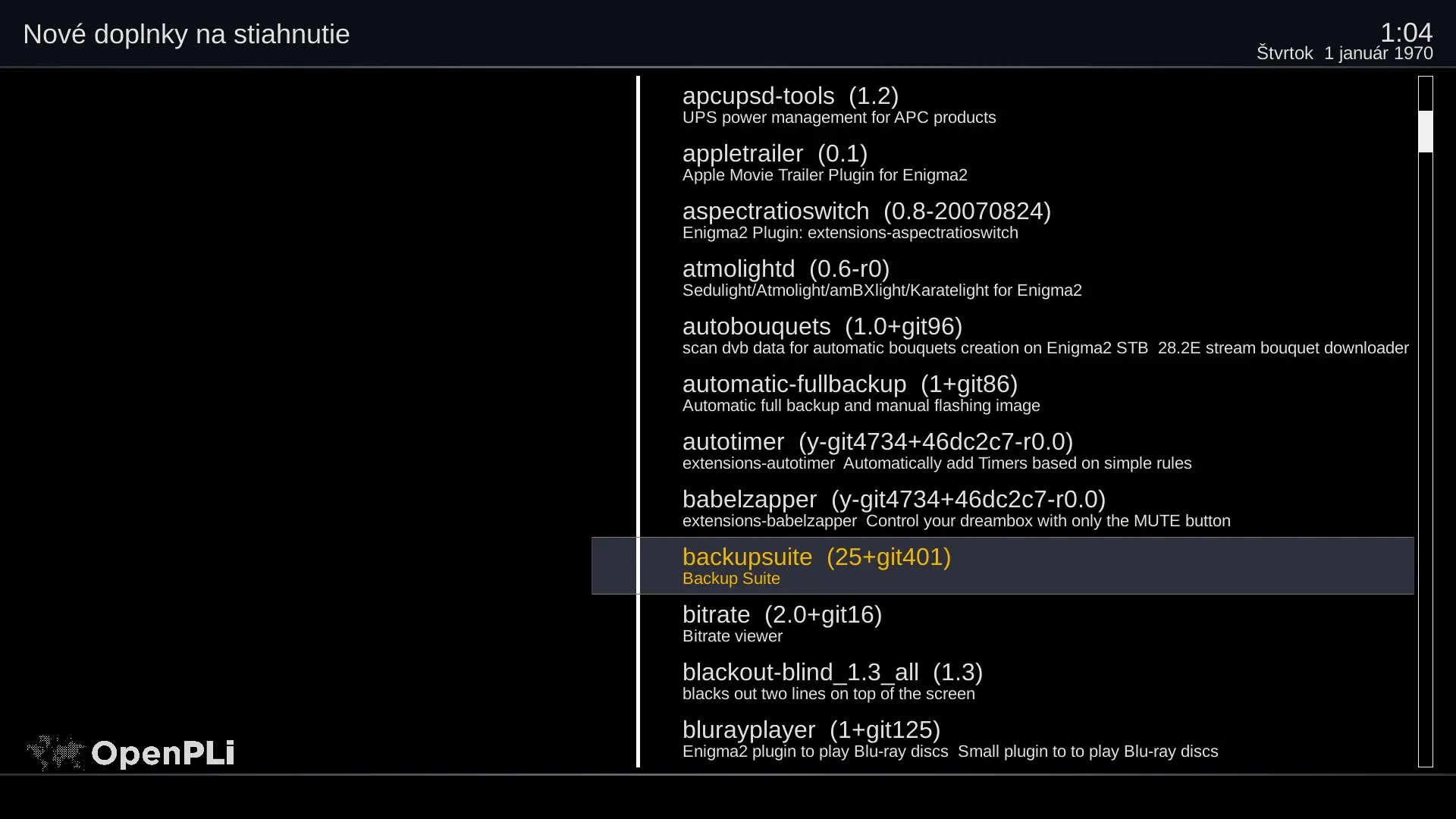Click the 'Backup Suite' description text

click(x=731, y=579)
